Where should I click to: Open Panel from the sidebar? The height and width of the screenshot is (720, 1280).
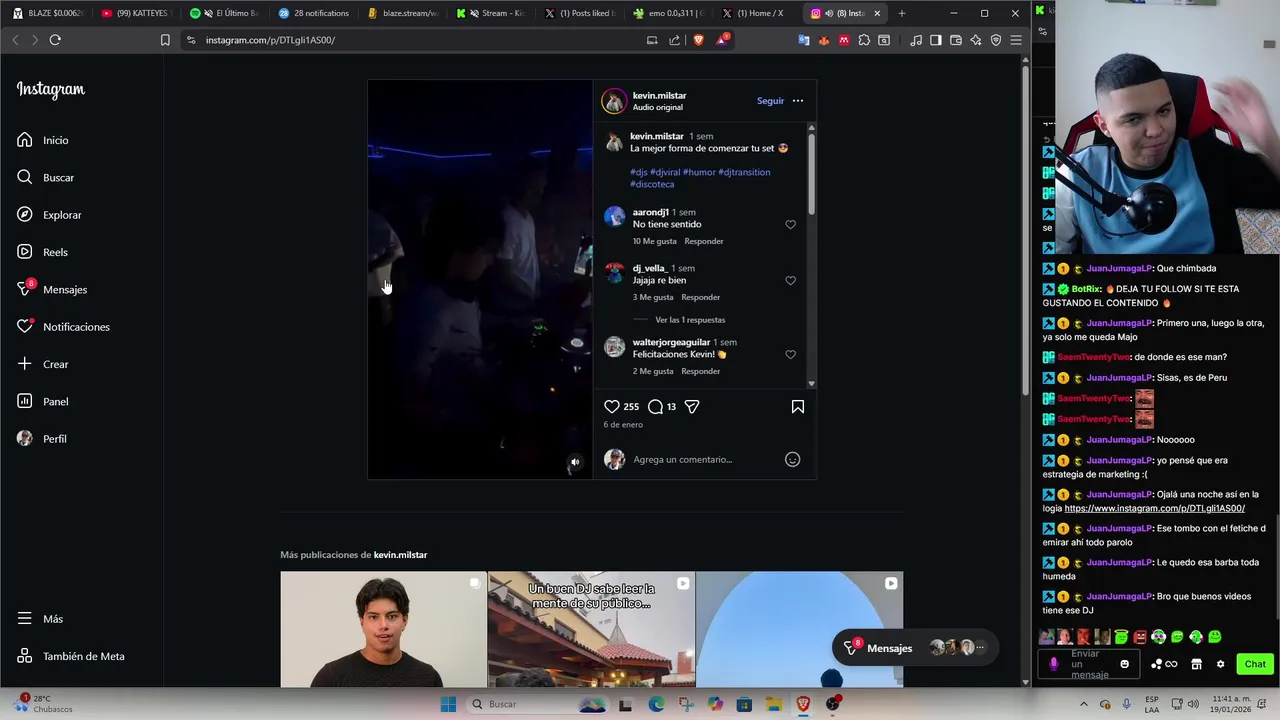point(42,401)
